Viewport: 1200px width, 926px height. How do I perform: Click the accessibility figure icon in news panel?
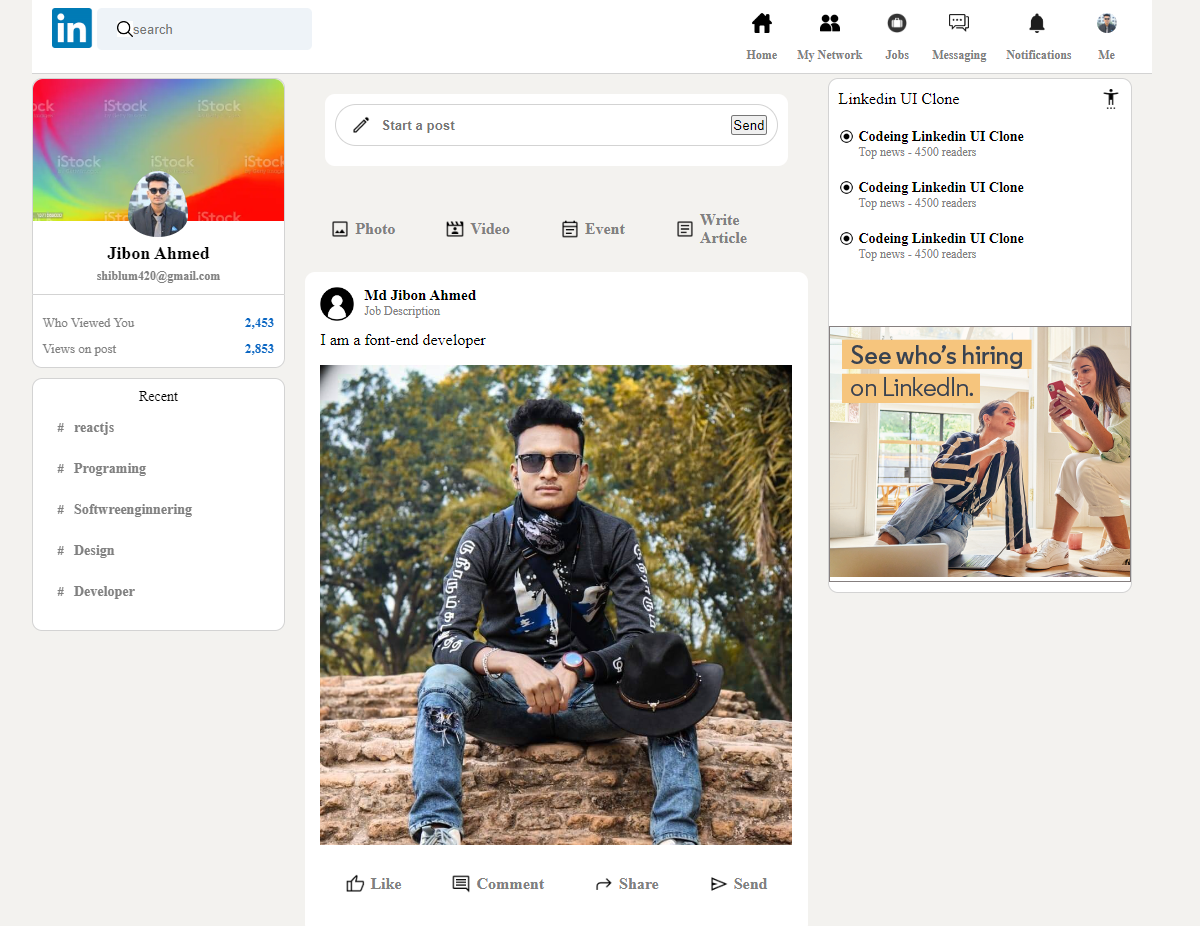[x=1111, y=99]
